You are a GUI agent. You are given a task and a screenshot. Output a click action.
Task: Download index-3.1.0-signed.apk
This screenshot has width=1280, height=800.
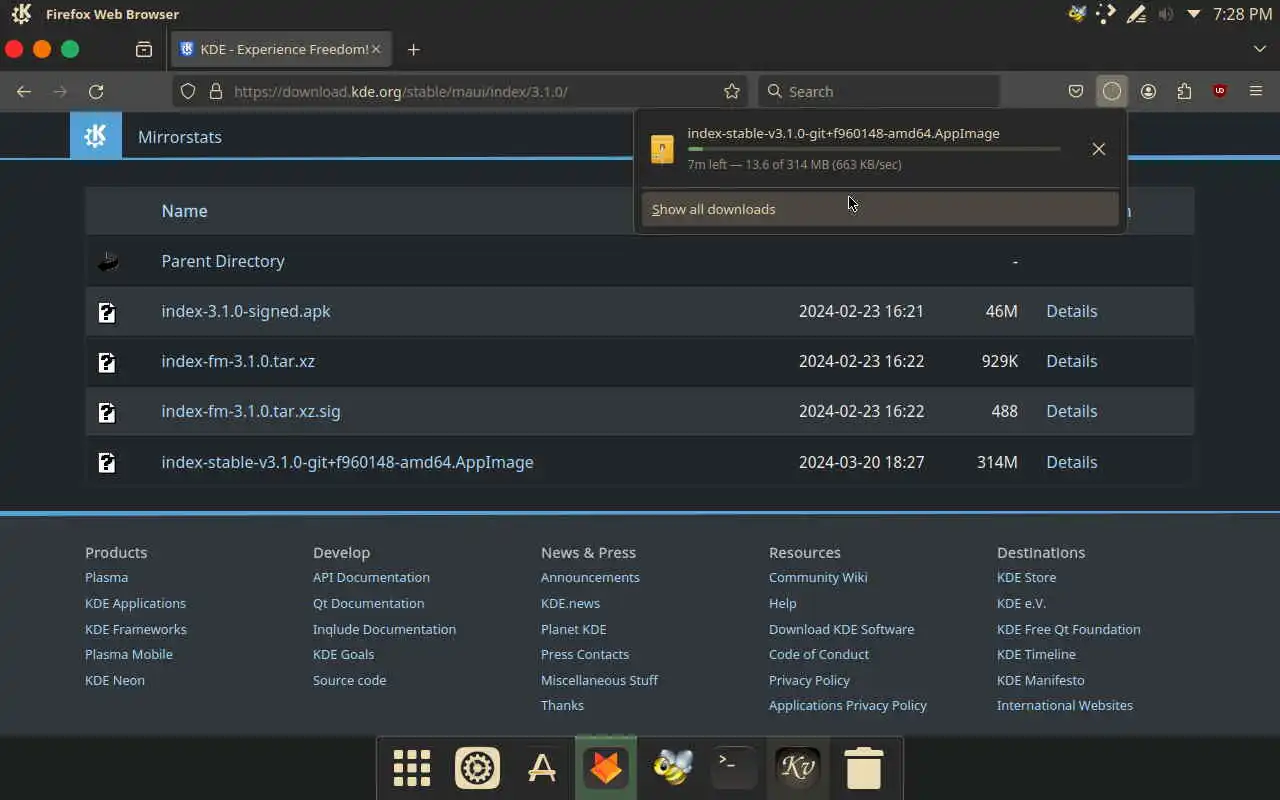(246, 311)
